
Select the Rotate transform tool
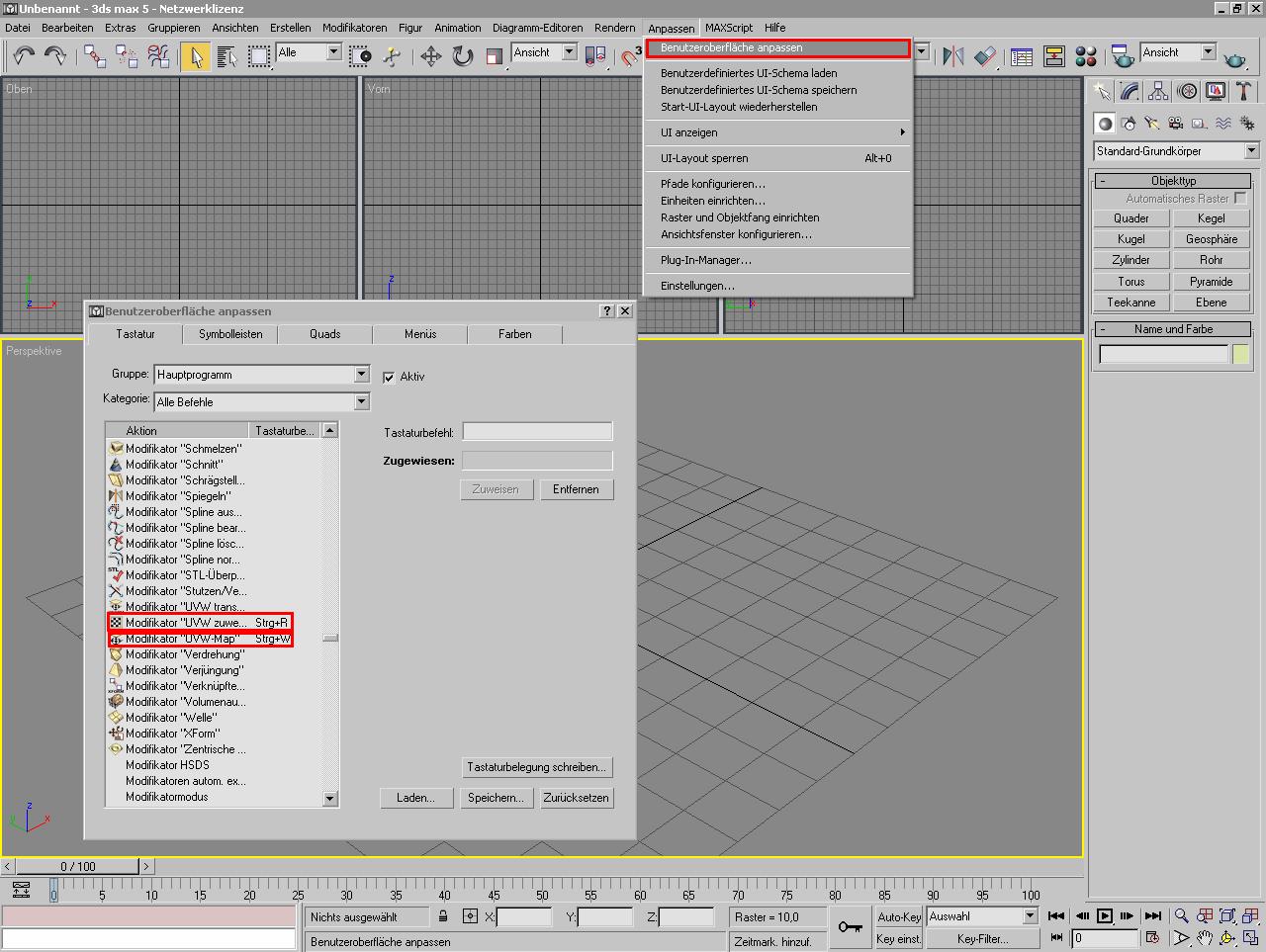(x=463, y=56)
